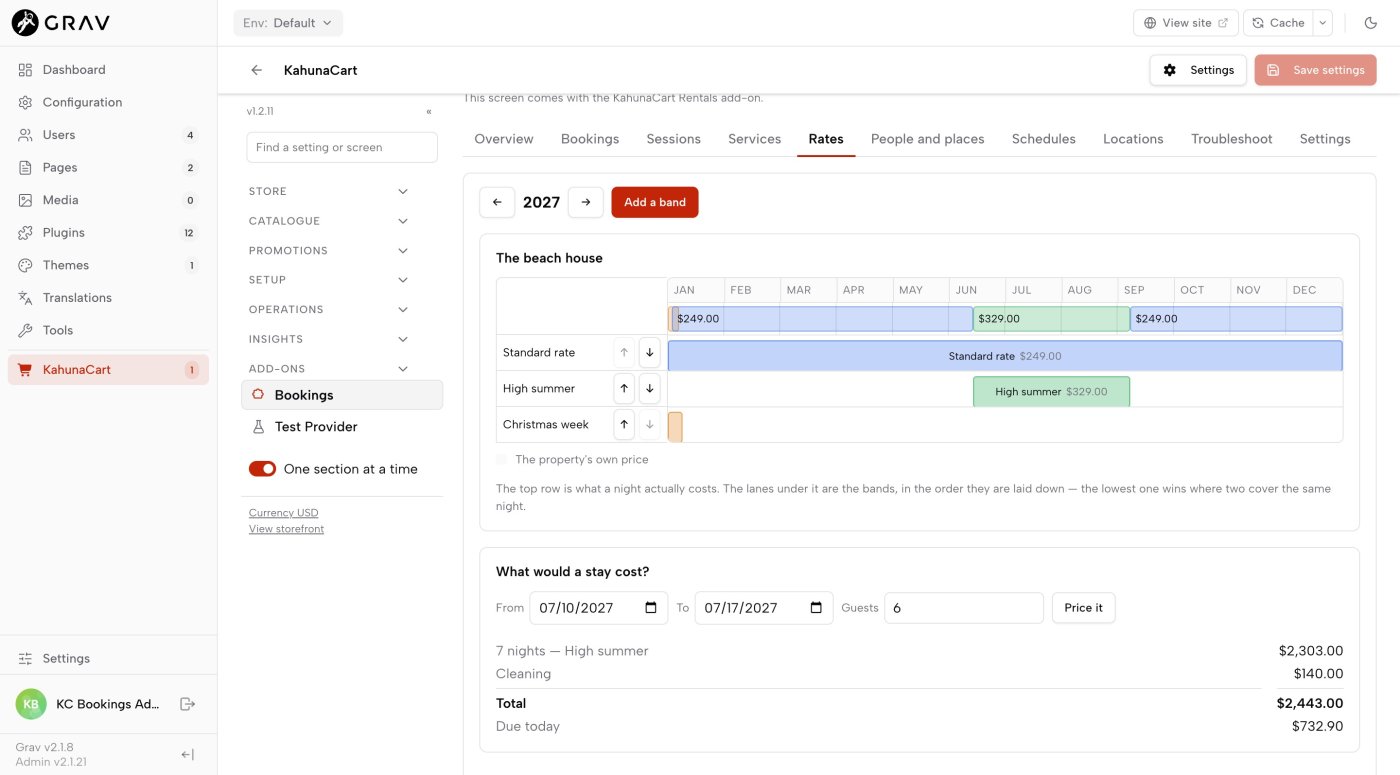1400x775 pixels.
Task: Switch to the Bookings tab
Action: point(590,139)
